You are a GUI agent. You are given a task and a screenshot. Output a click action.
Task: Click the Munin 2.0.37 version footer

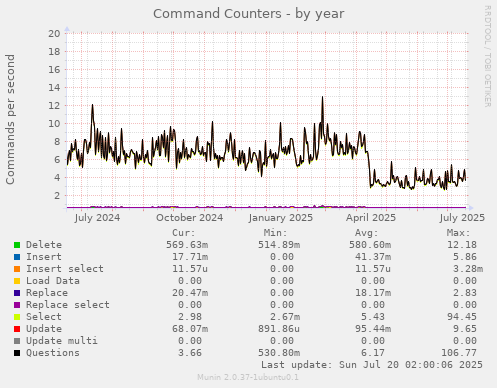(248, 377)
